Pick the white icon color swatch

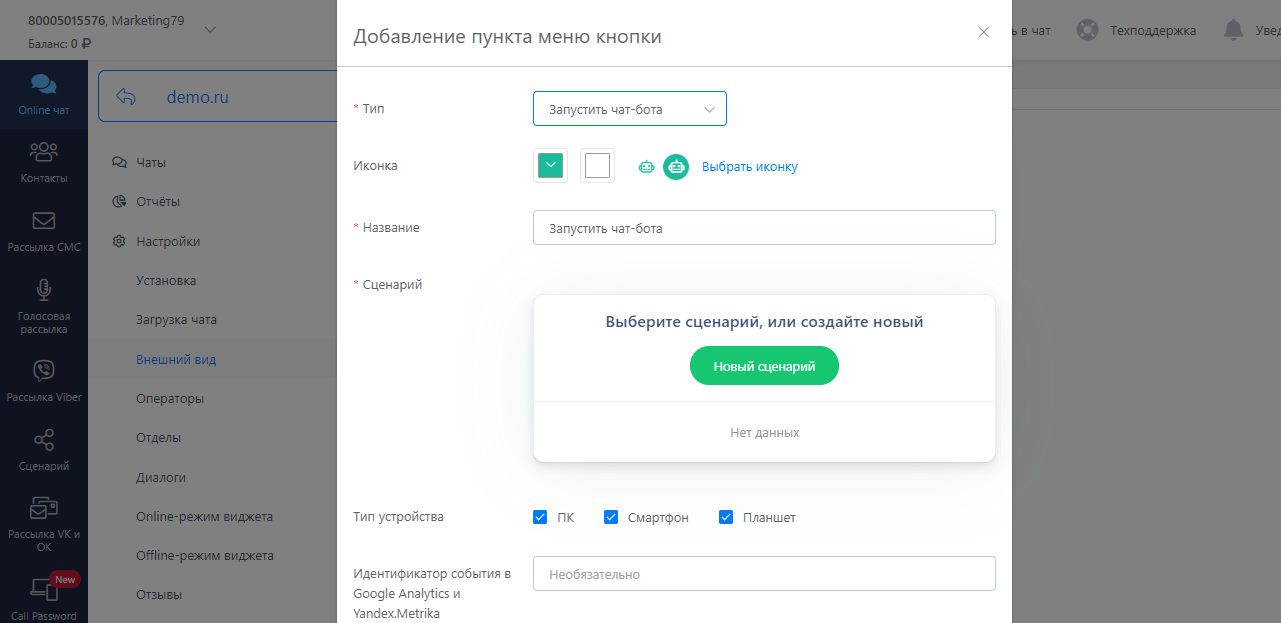pyautogui.click(x=597, y=166)
